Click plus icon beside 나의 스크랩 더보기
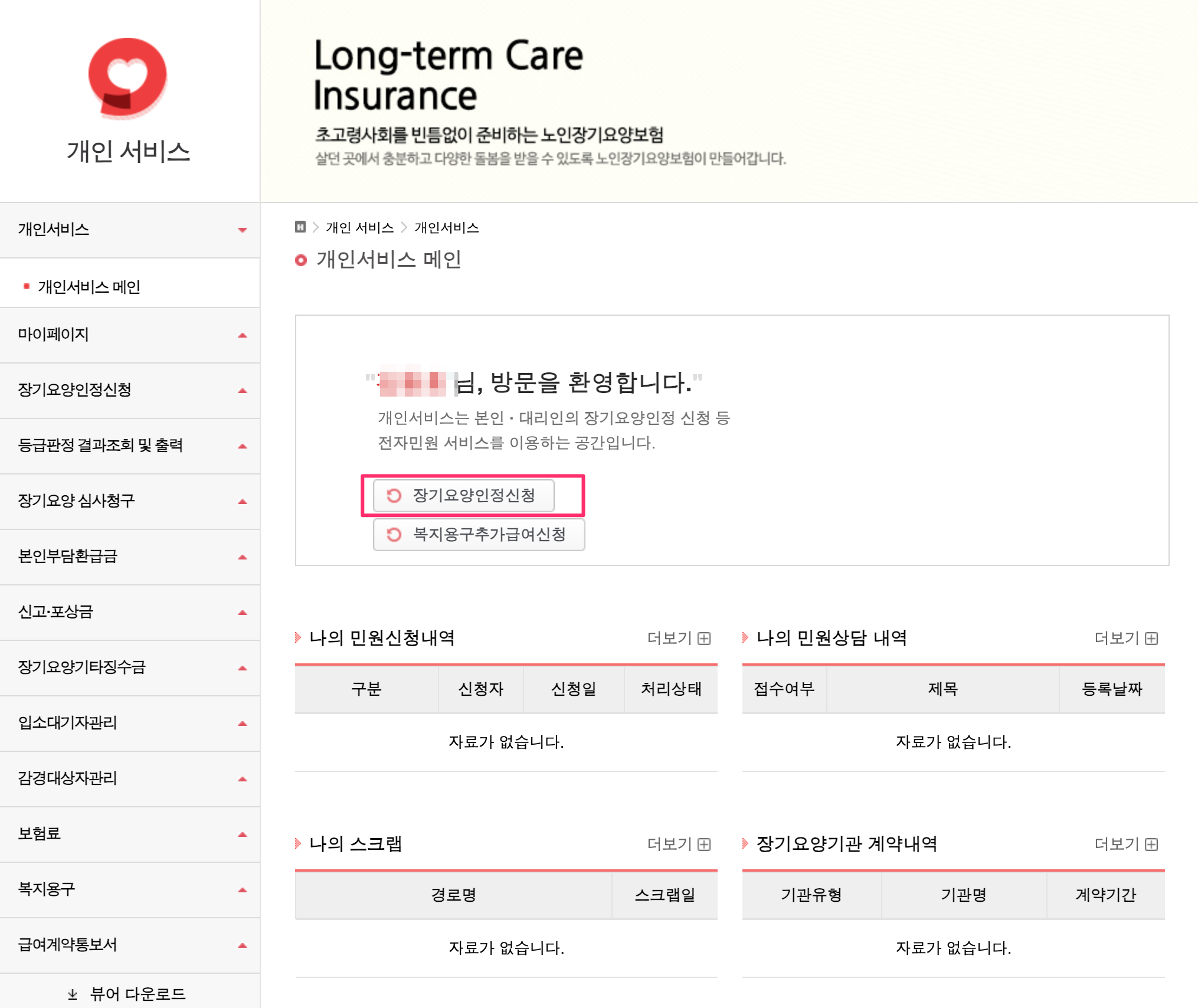1198x1008 pixels. pyautogui.click(x=704, y=845)
